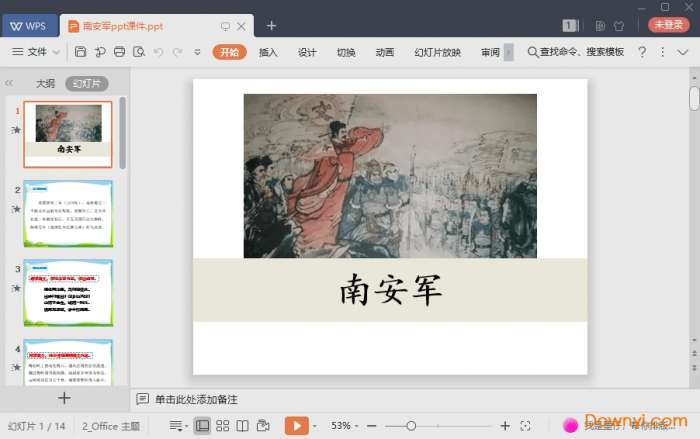Select the 动画 ribbon tab
700x439 pixels.
click(385, 52)
